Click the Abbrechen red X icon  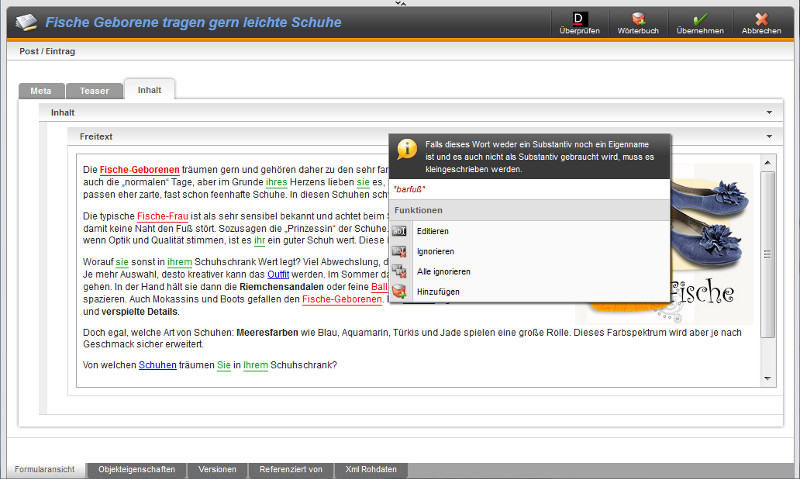click(x=761, y=19)
